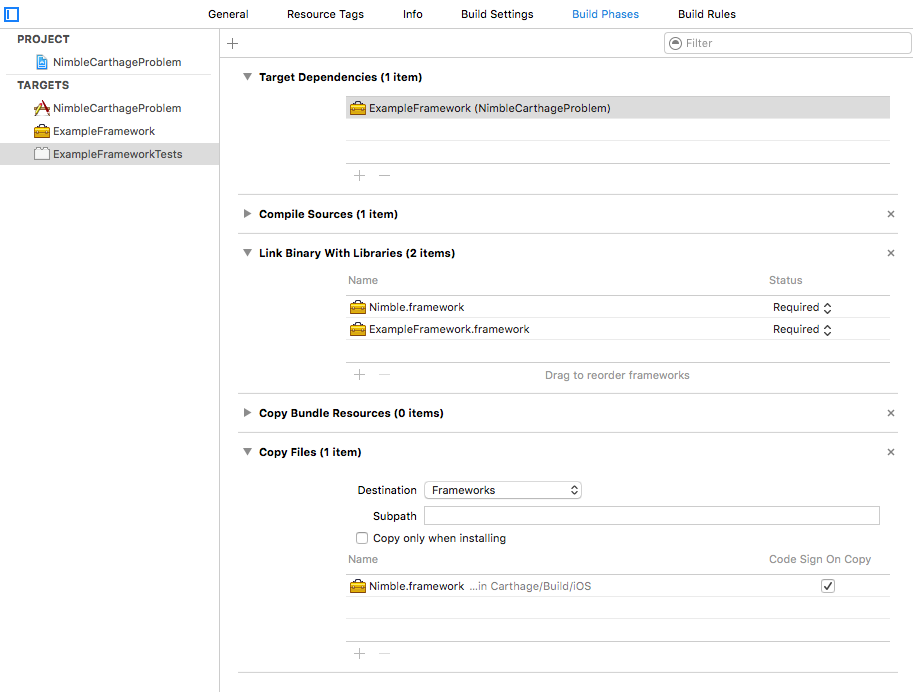Collapse the Target Dependencies section
Screen dimensions: 913x692
pos(247,77)
